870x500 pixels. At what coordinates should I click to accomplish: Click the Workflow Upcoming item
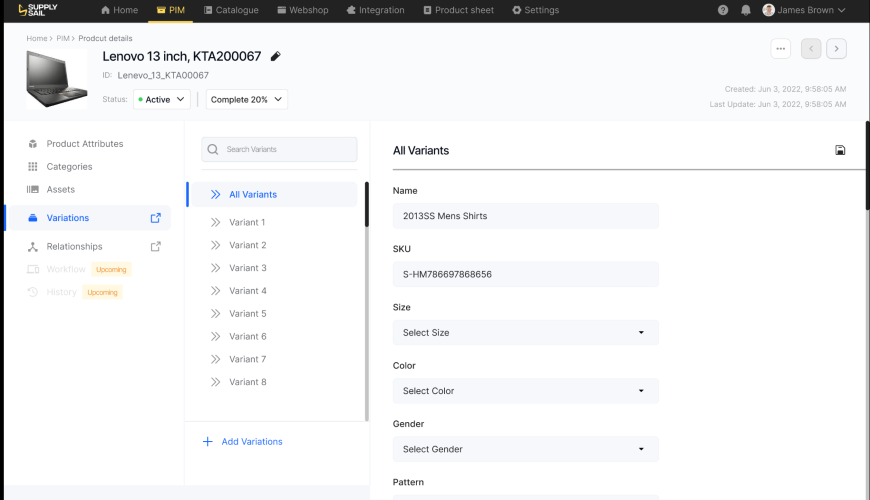79,269
